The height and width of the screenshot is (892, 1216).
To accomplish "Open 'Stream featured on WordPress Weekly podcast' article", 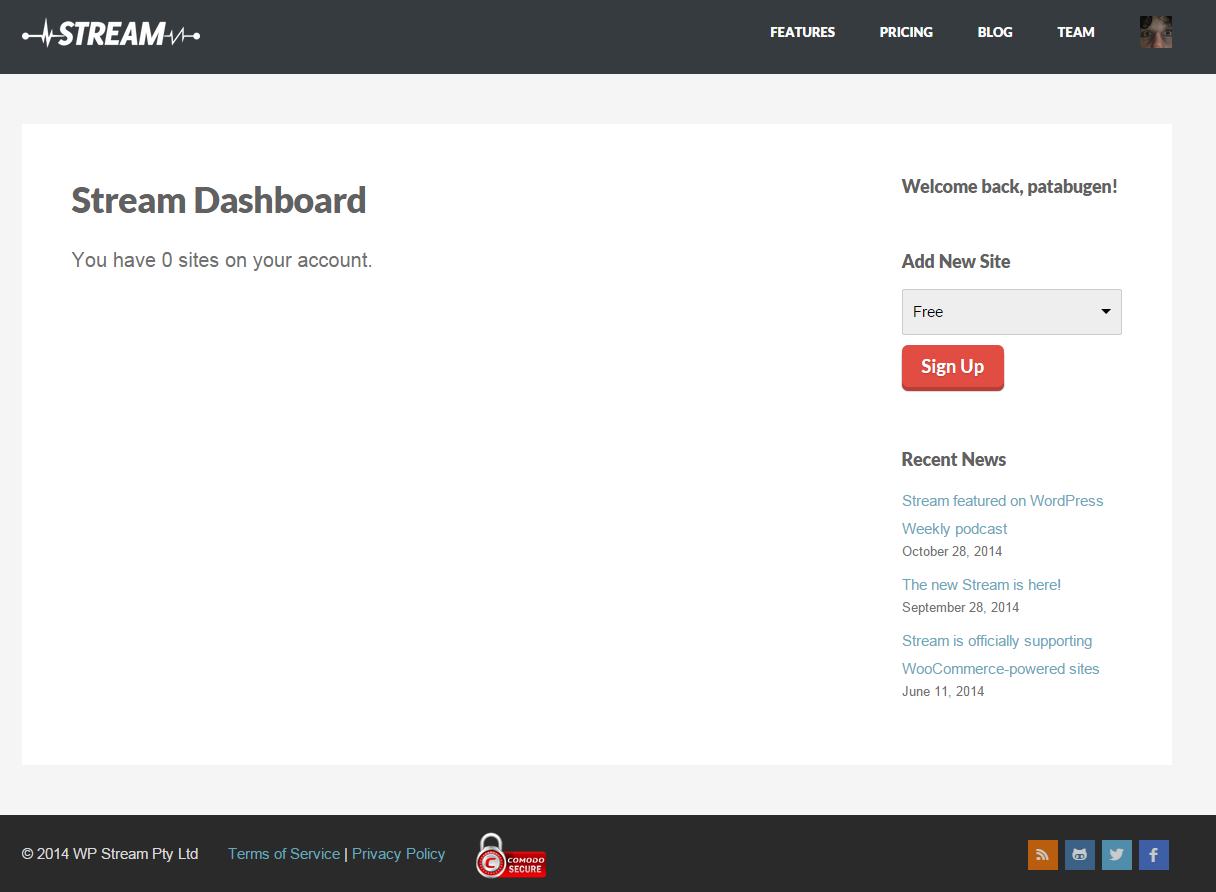I will (x=1002, y=514).
